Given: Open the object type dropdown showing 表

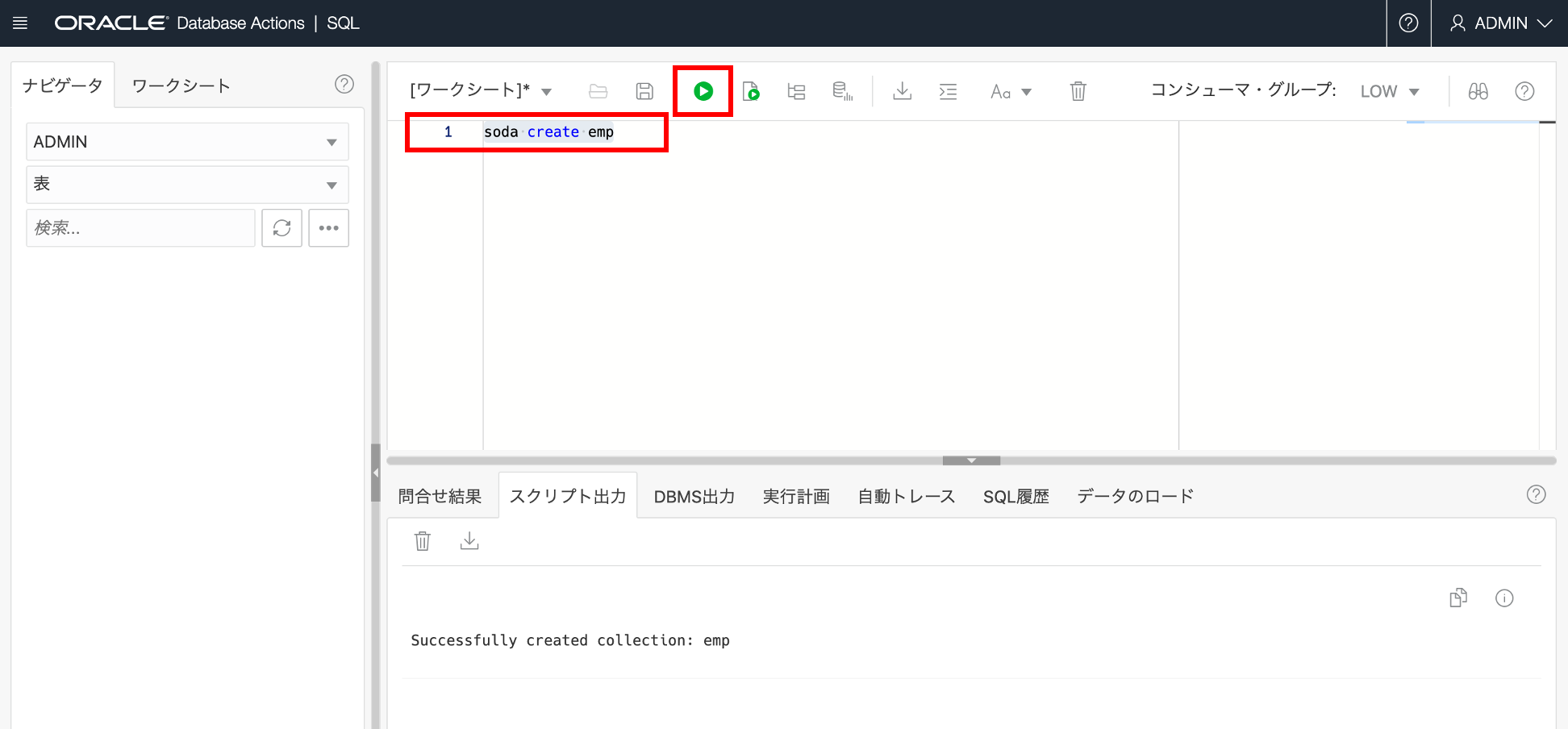Looking at the screenshot, I should click(x=187, y=185).
